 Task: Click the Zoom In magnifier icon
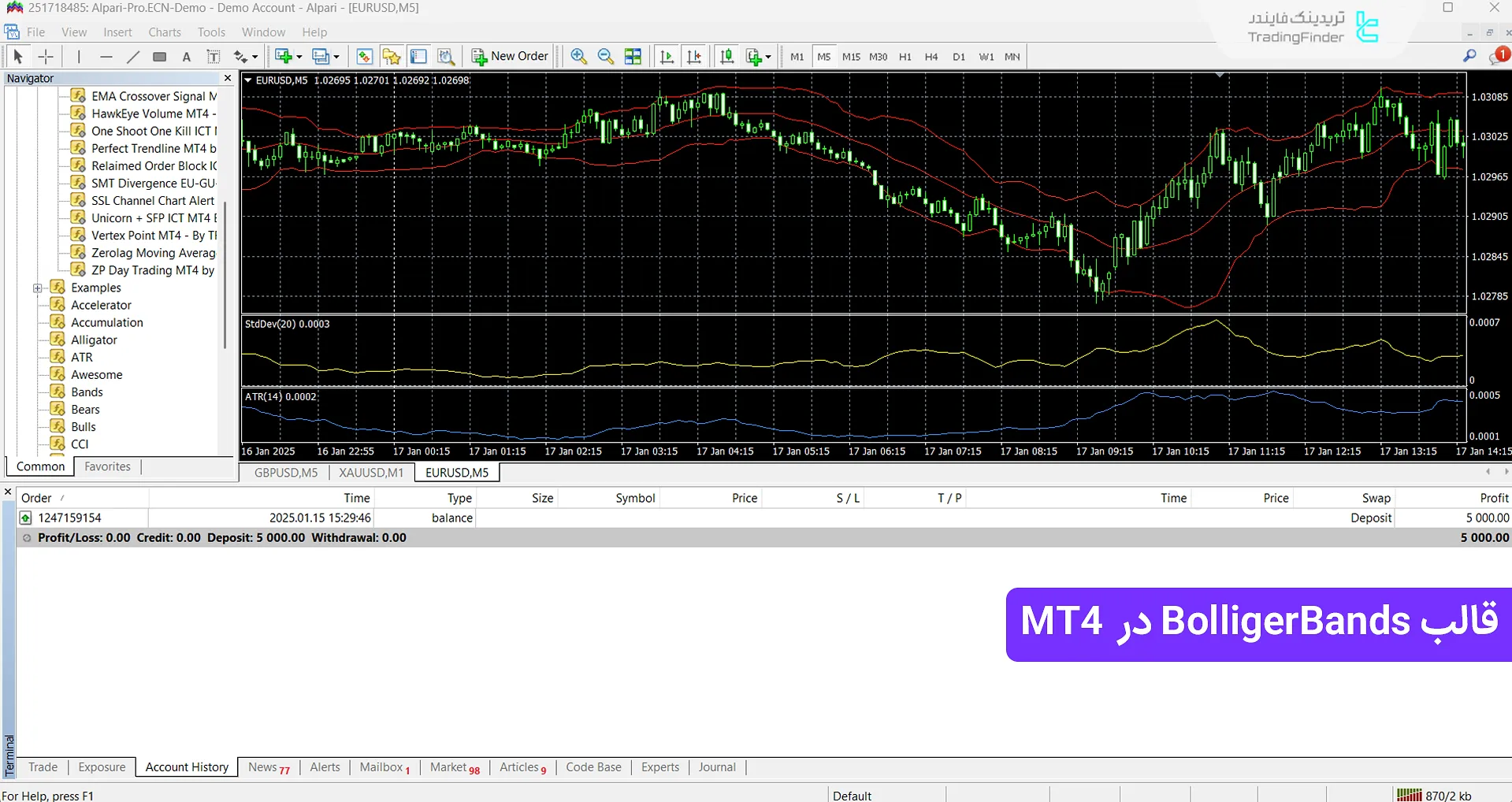pos(578,57)
